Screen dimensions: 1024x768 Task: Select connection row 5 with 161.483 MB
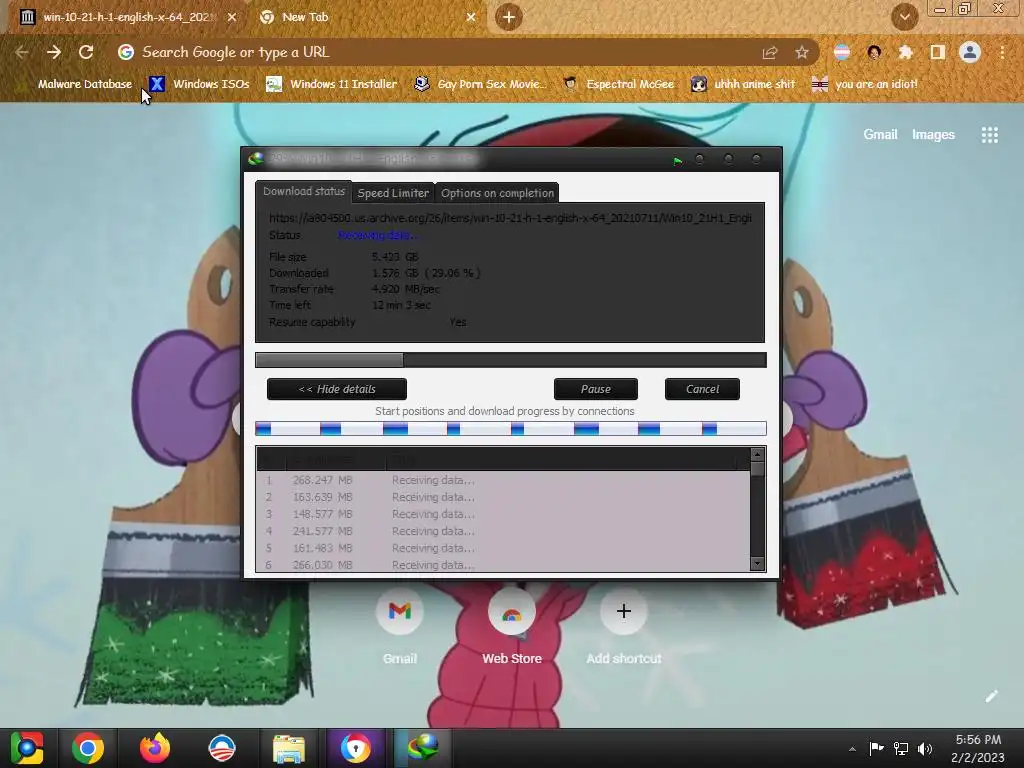[x=503, y=548]
